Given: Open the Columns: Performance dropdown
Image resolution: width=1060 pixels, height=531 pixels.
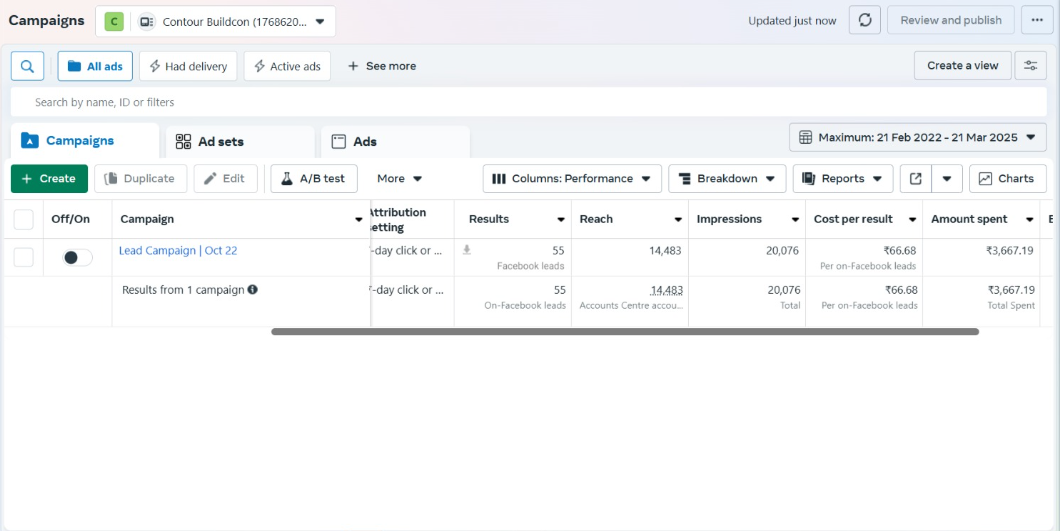Looking at the screenshot, I should [571, 179].
